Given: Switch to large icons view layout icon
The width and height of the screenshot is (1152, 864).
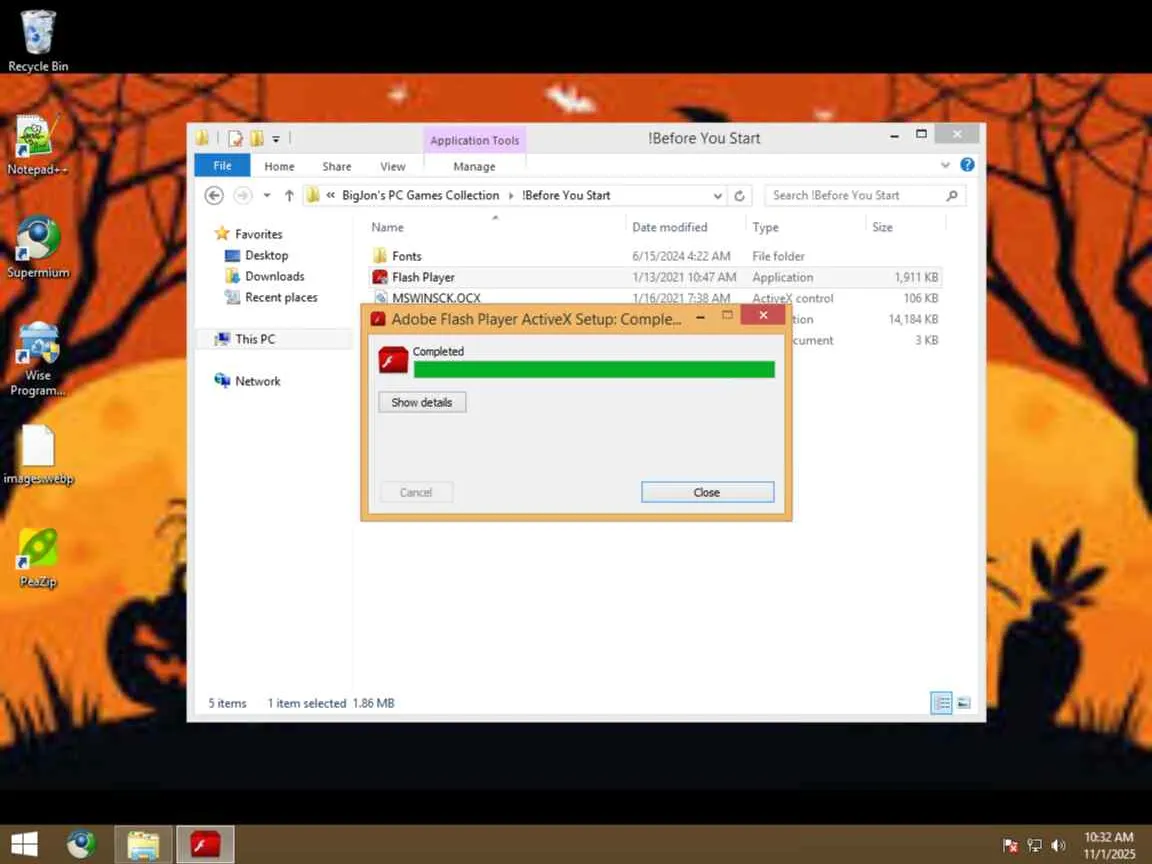Looking at the screenshot, I should pos(963,703).
